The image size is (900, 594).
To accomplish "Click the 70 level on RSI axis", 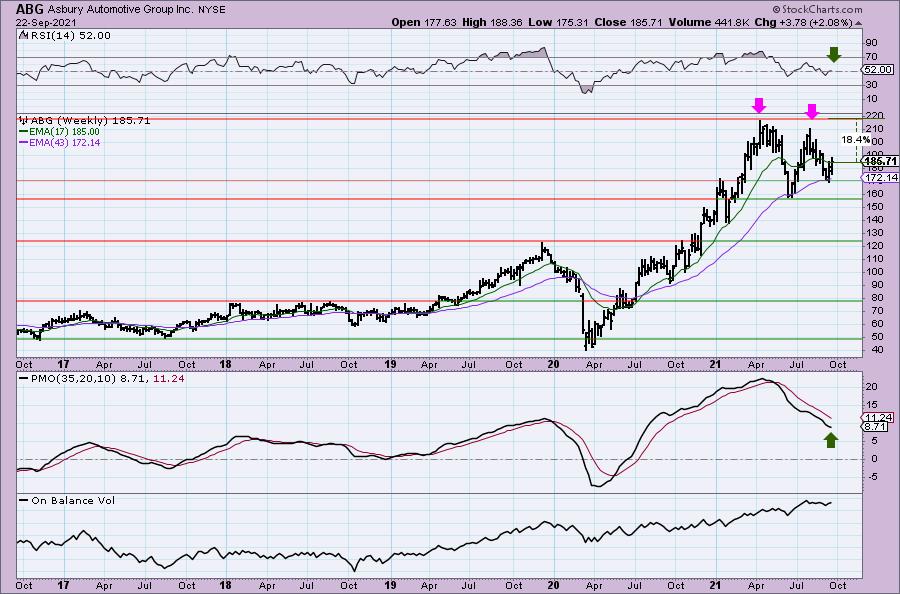I will click(x=871, y=57).
